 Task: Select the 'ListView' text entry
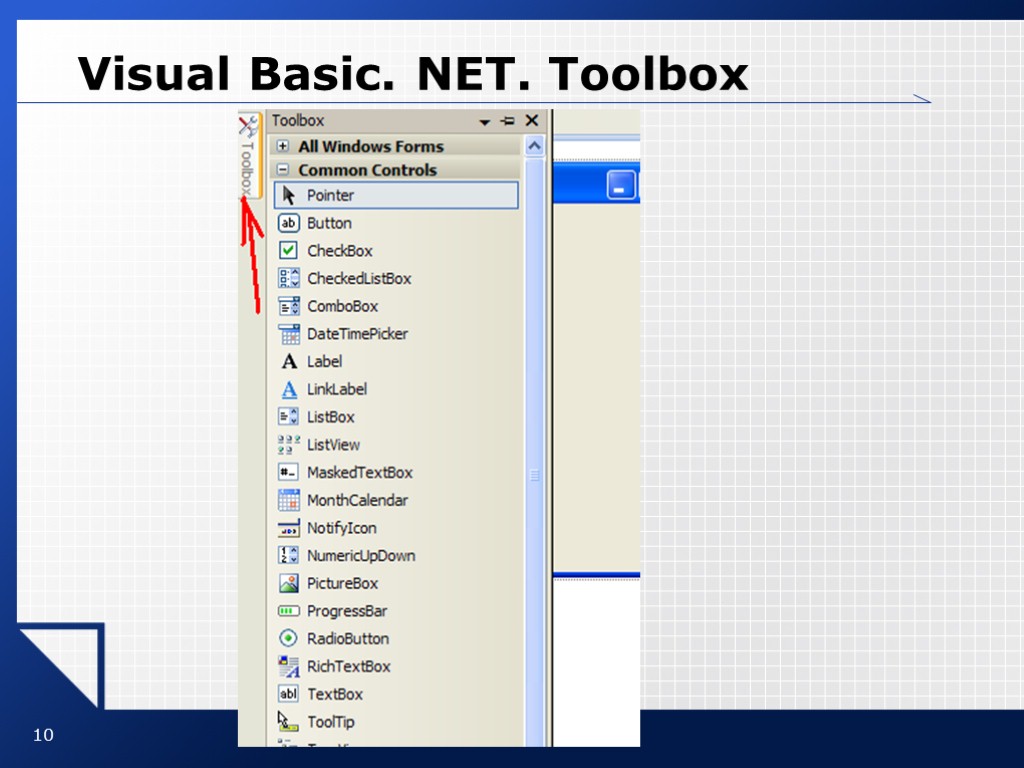coord(334,445)
